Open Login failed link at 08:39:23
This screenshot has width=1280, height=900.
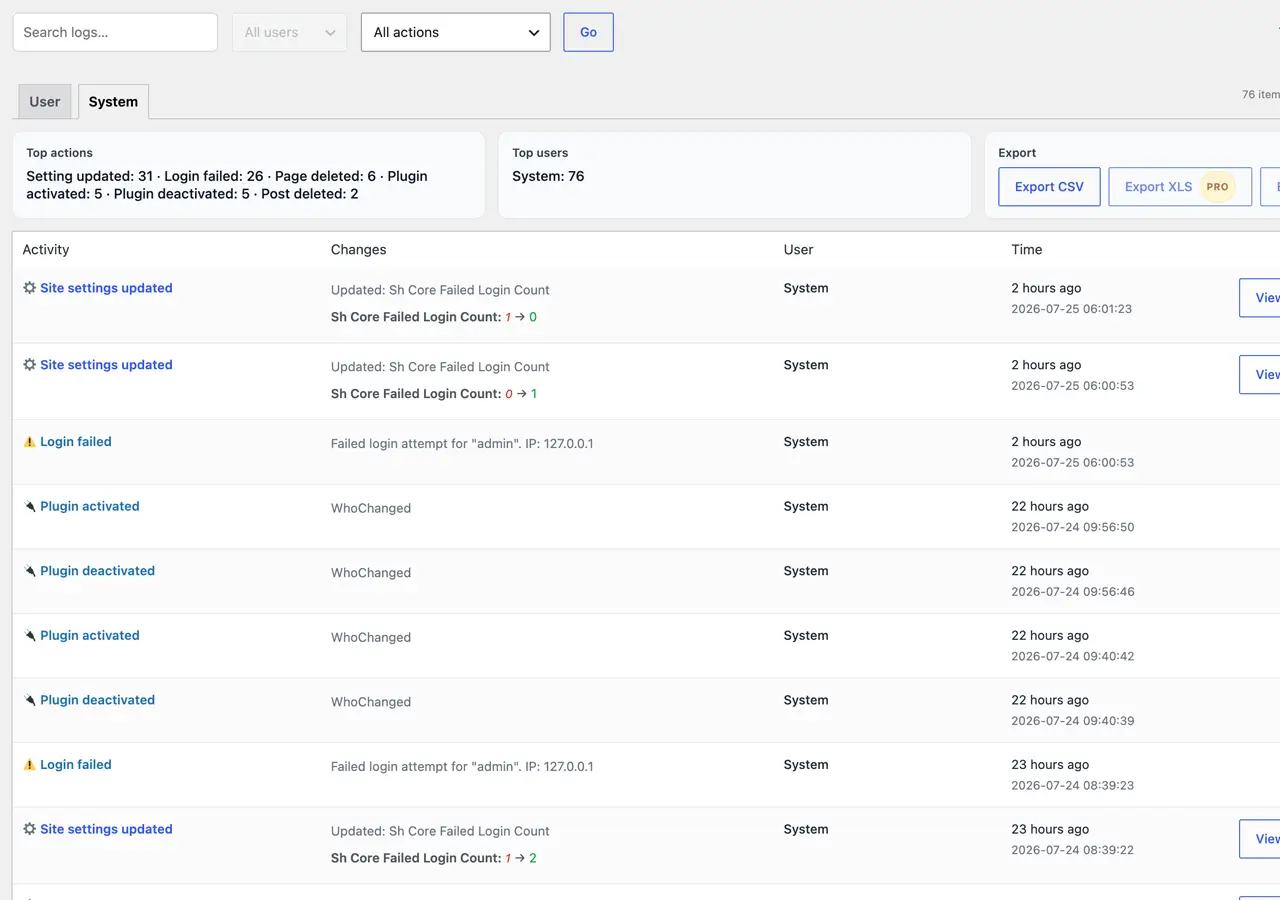(x=76, y=765)
